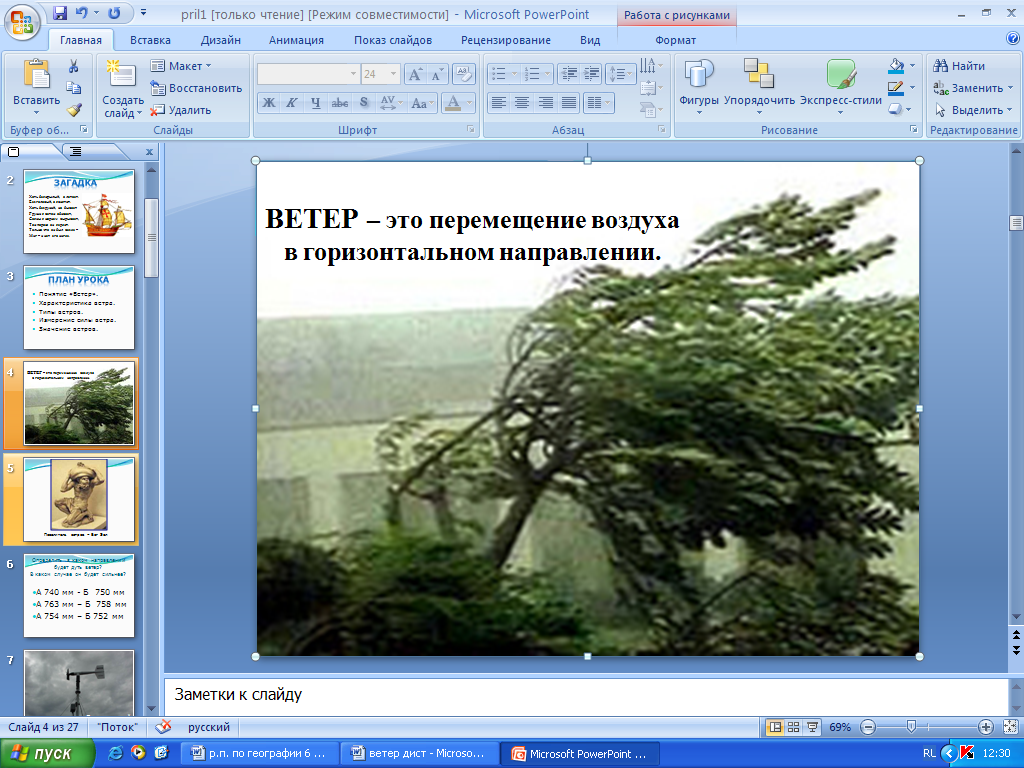
Task: Align text right
Action: (545, 103)
